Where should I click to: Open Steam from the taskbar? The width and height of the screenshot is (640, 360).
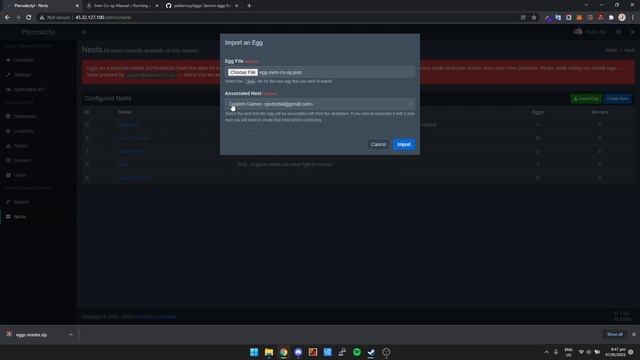pos(371,352)
